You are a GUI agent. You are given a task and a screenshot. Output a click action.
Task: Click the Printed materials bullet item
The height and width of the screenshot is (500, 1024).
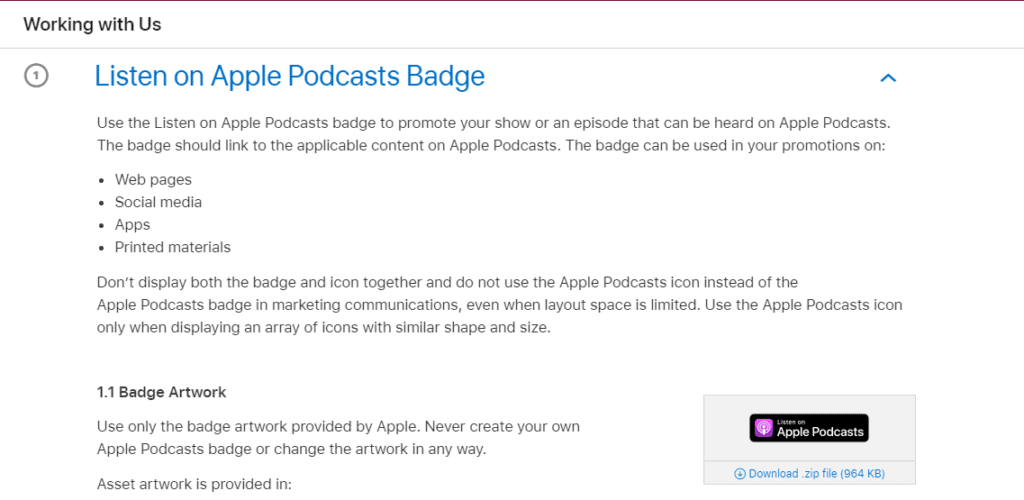(x=172, y=247)
